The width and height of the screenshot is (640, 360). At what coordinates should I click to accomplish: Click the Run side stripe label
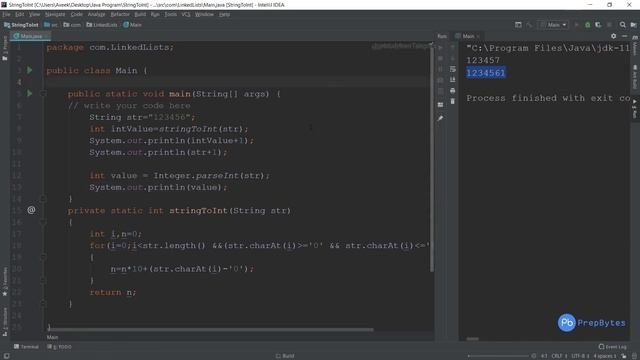click(635, 109)
